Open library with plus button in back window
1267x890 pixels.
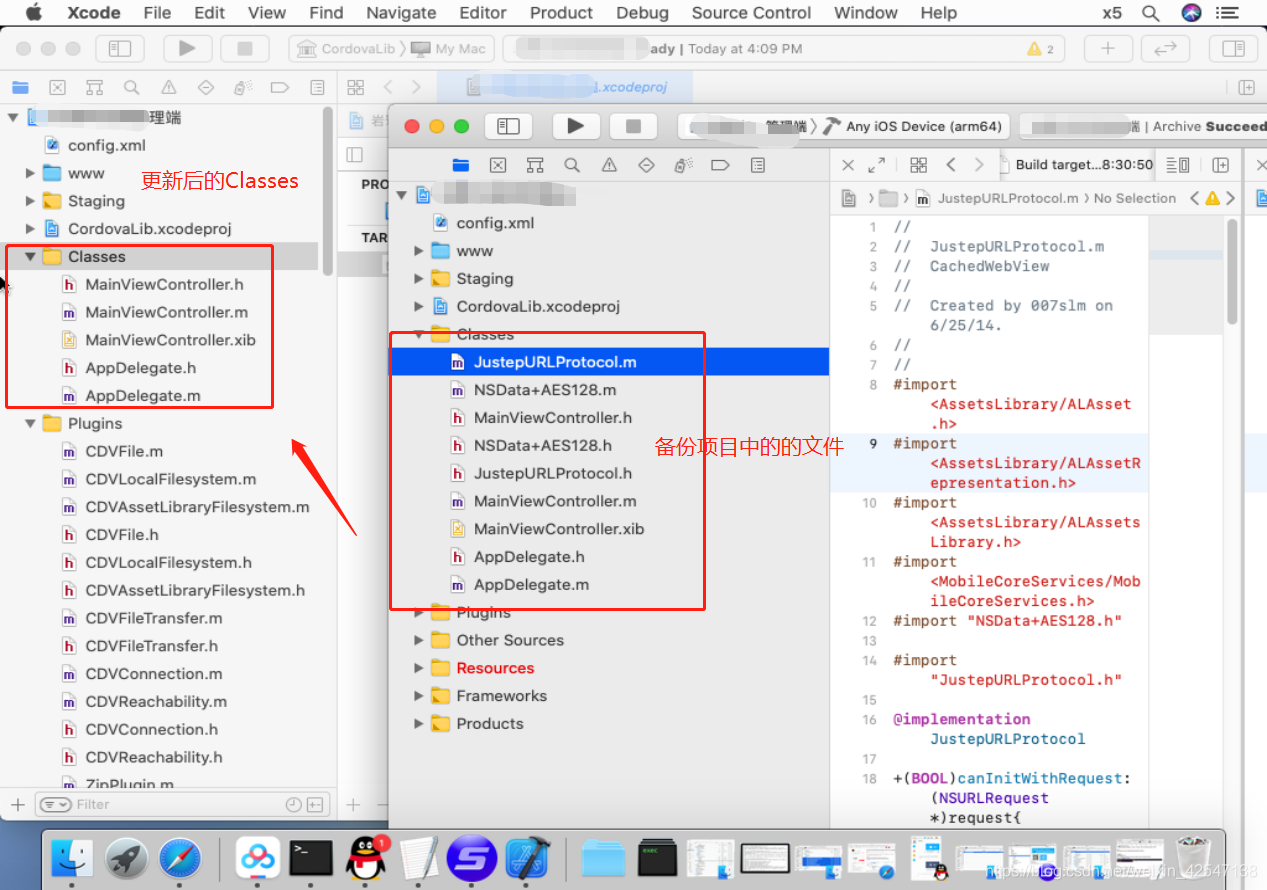[x=1108, y=48]
